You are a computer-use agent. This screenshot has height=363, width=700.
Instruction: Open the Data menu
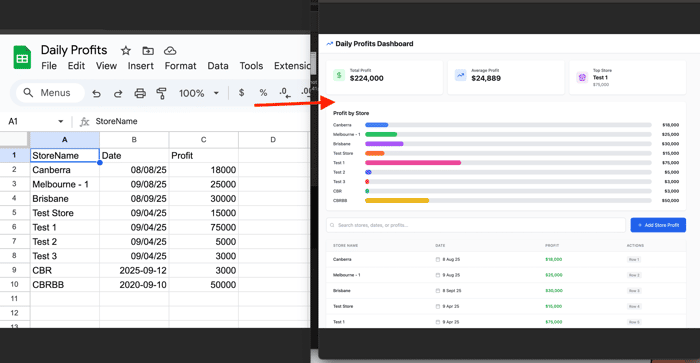click(x=218, y=66)
